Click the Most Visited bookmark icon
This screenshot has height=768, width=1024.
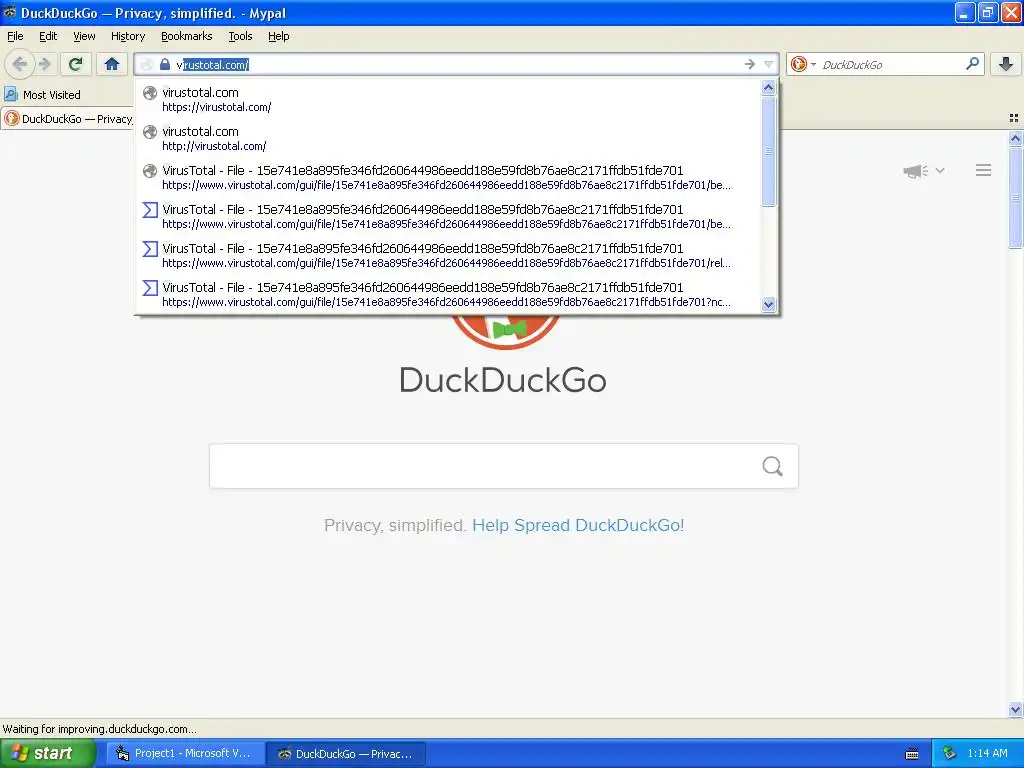click(10, 95)
